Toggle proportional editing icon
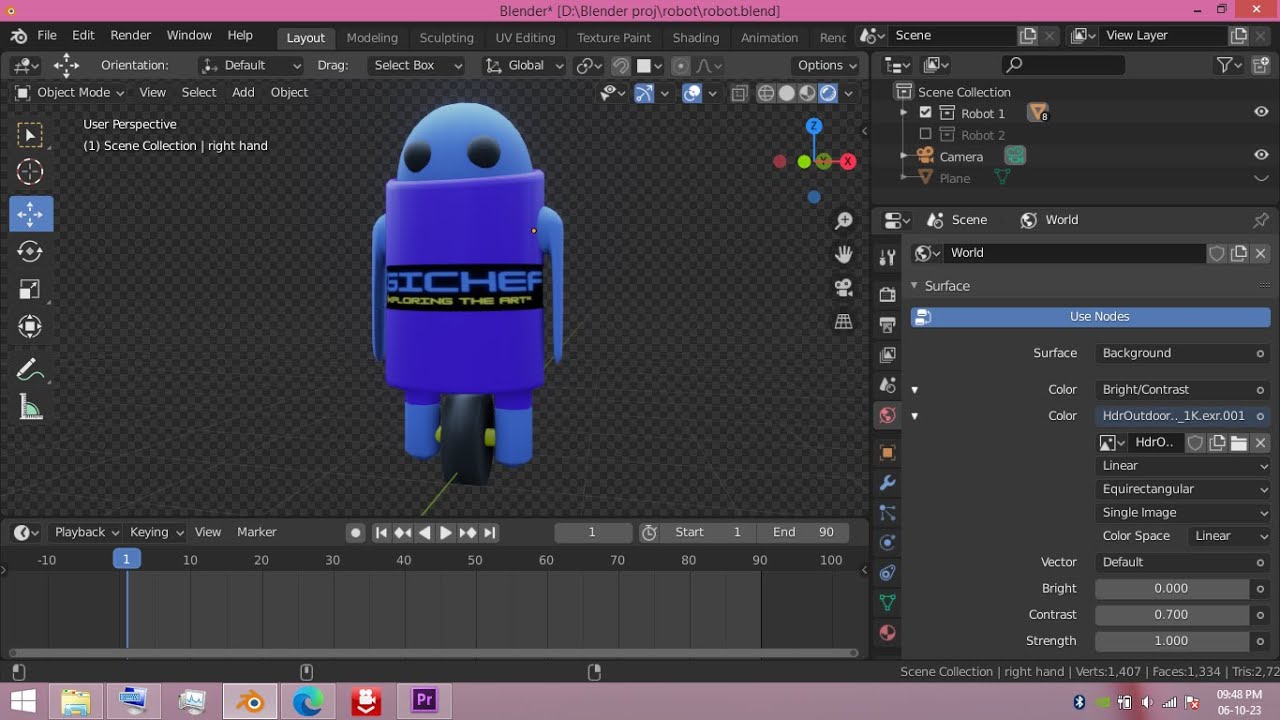 click(x=681, y=65)
